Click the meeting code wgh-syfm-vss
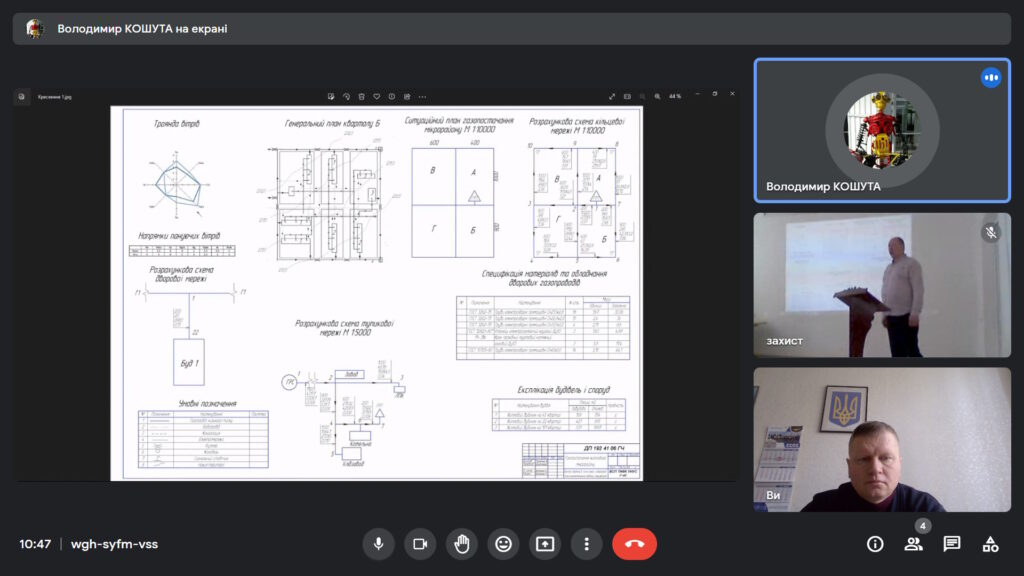 (x=114, y=544)
